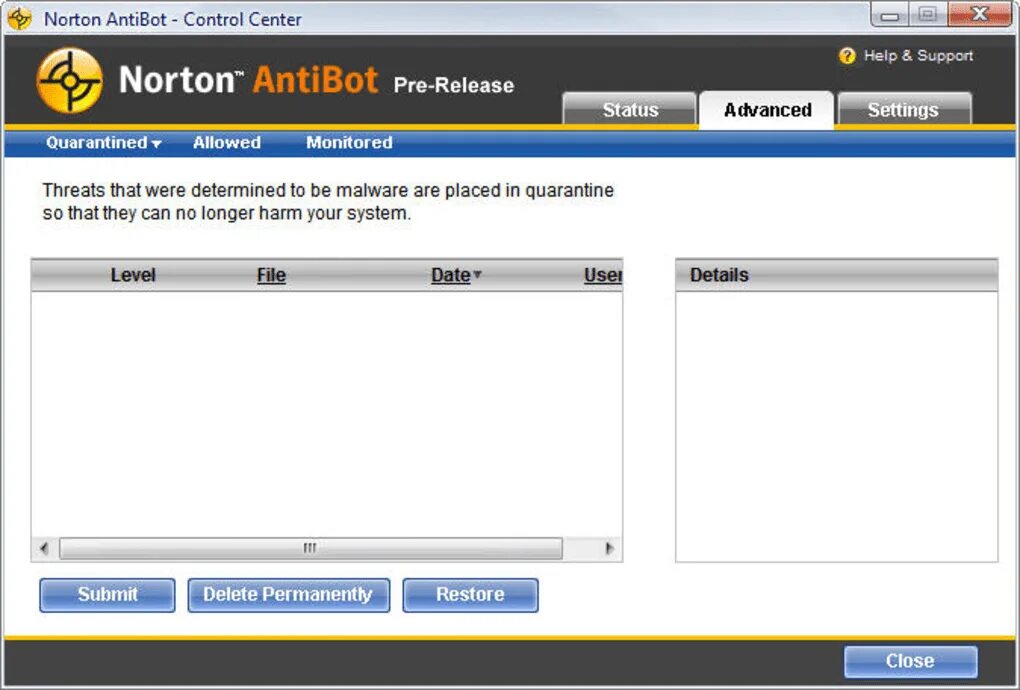Switch to the Status tab
The height and width of the screenshot is (690, 1020).
[x=630, y=109]
